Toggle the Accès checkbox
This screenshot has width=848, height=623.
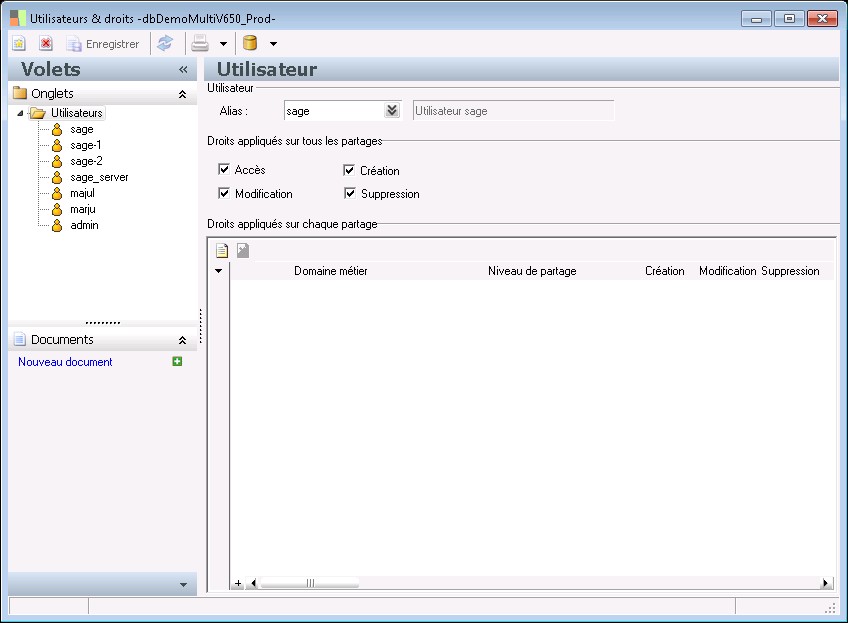click(x=224, y=170)
